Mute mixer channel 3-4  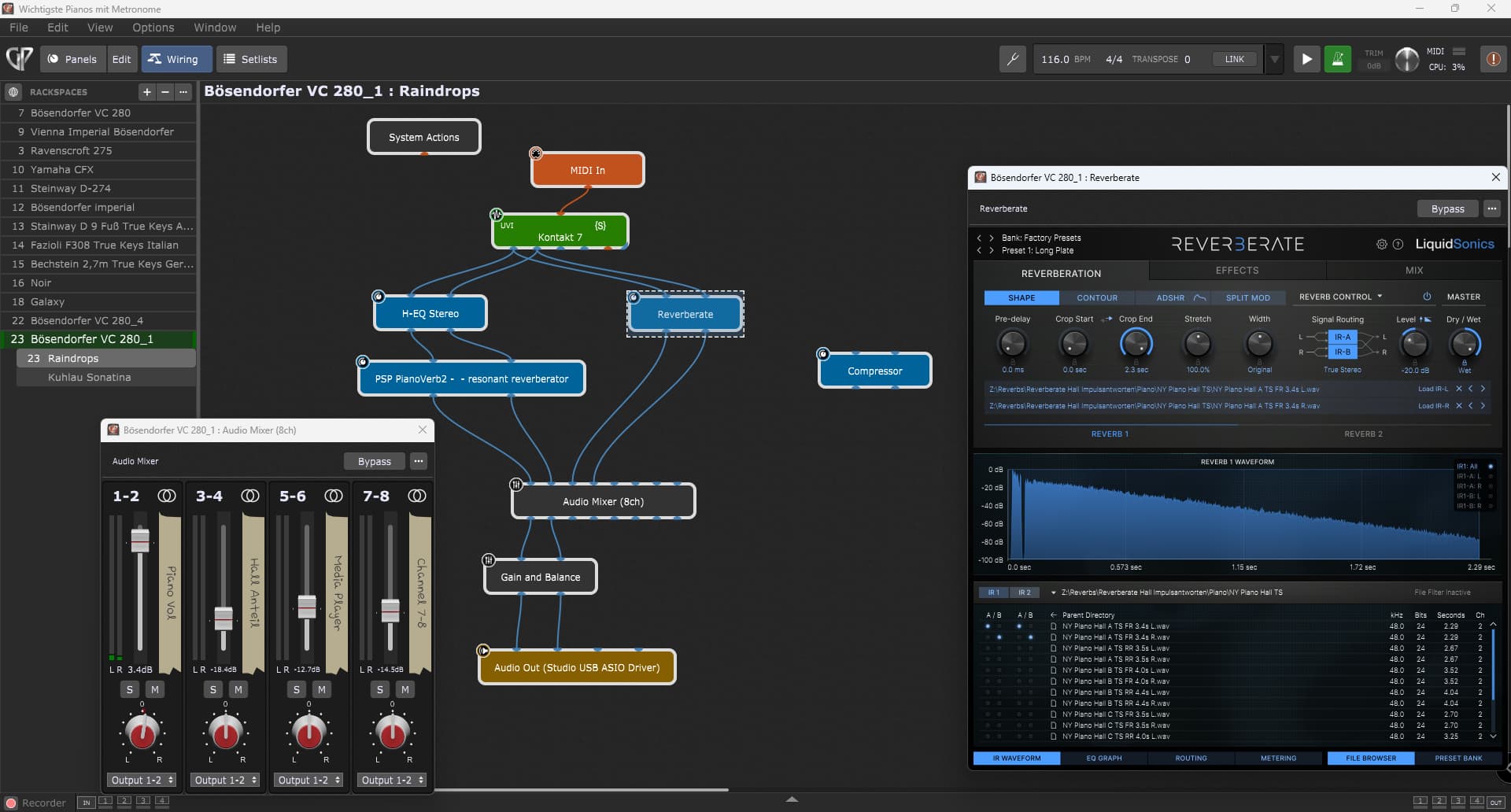pyautogui.click(x=238, y=689)
